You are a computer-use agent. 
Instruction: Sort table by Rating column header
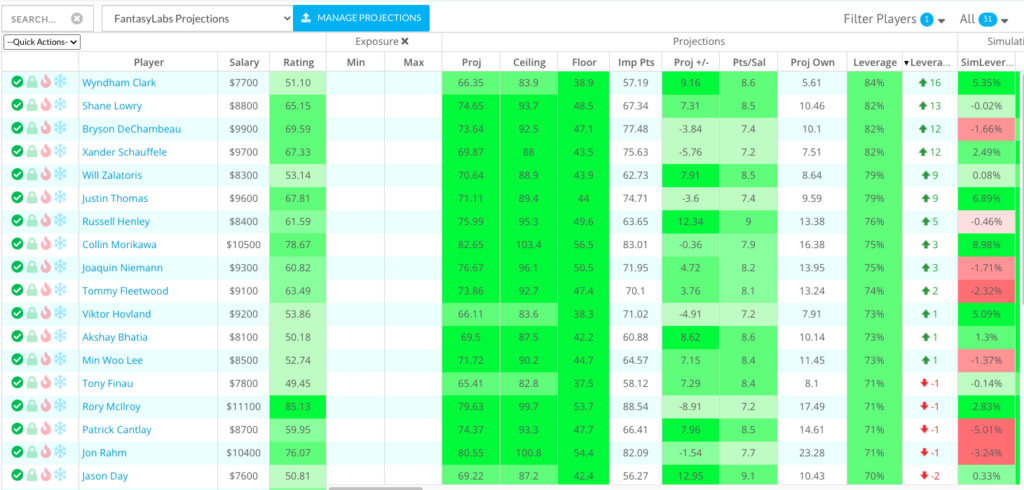pos(298,63)
